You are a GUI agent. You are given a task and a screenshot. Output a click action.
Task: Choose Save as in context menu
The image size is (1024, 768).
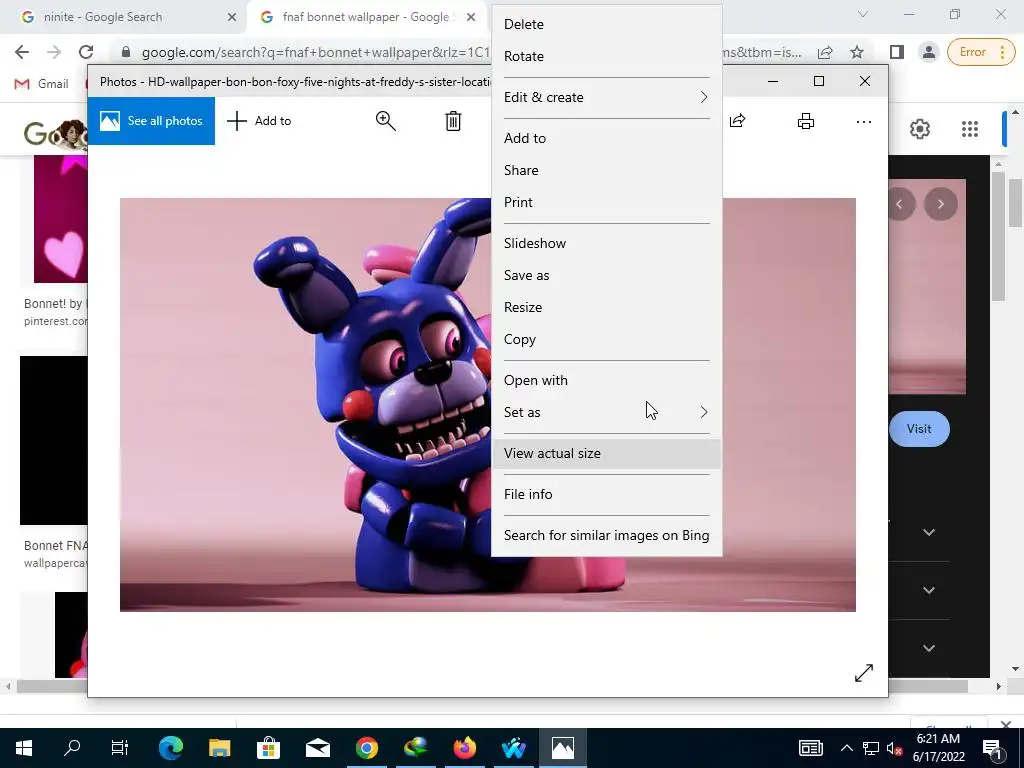tap(607, 275)
